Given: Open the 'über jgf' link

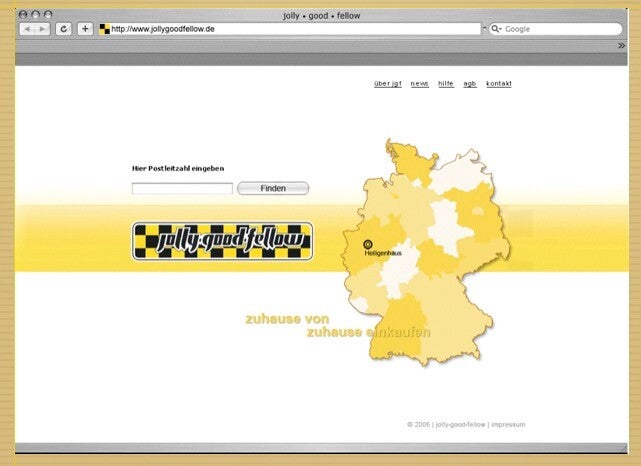Looking at the screenshot, I should (388, 83).
